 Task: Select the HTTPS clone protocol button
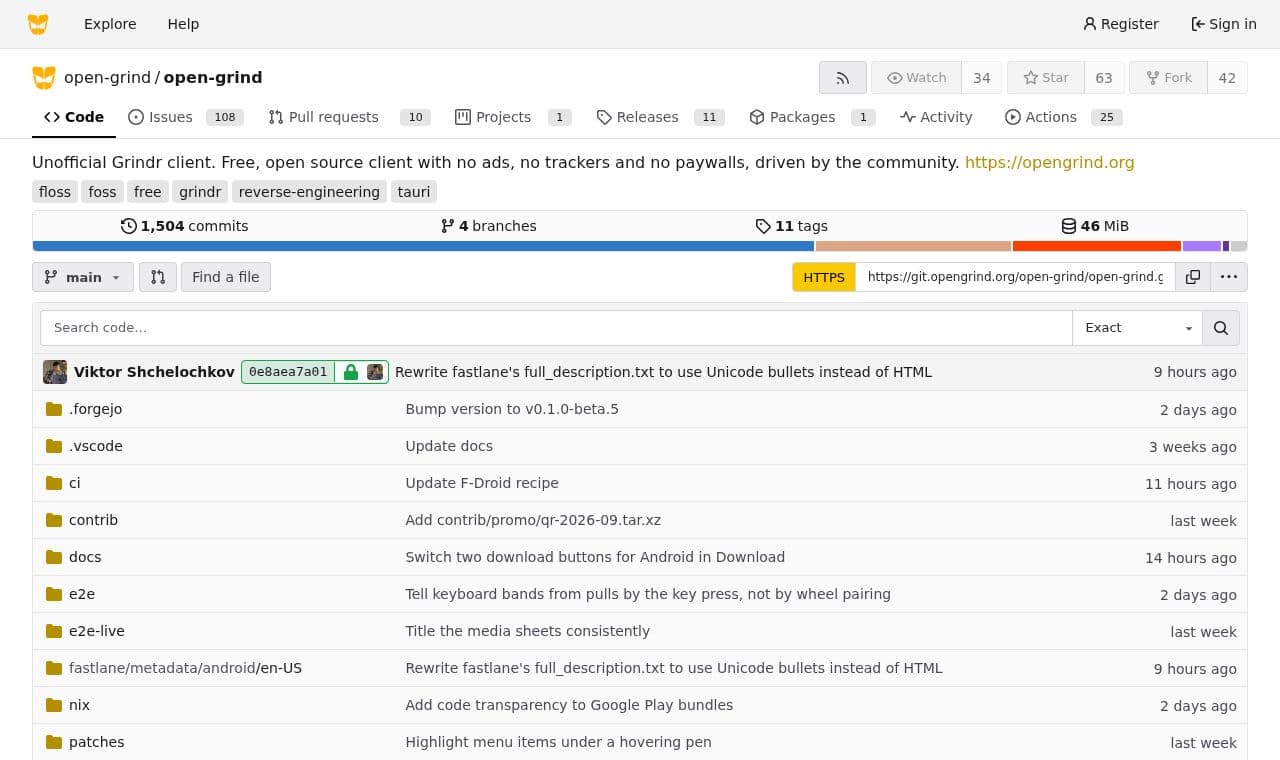[x=824, y=277]
